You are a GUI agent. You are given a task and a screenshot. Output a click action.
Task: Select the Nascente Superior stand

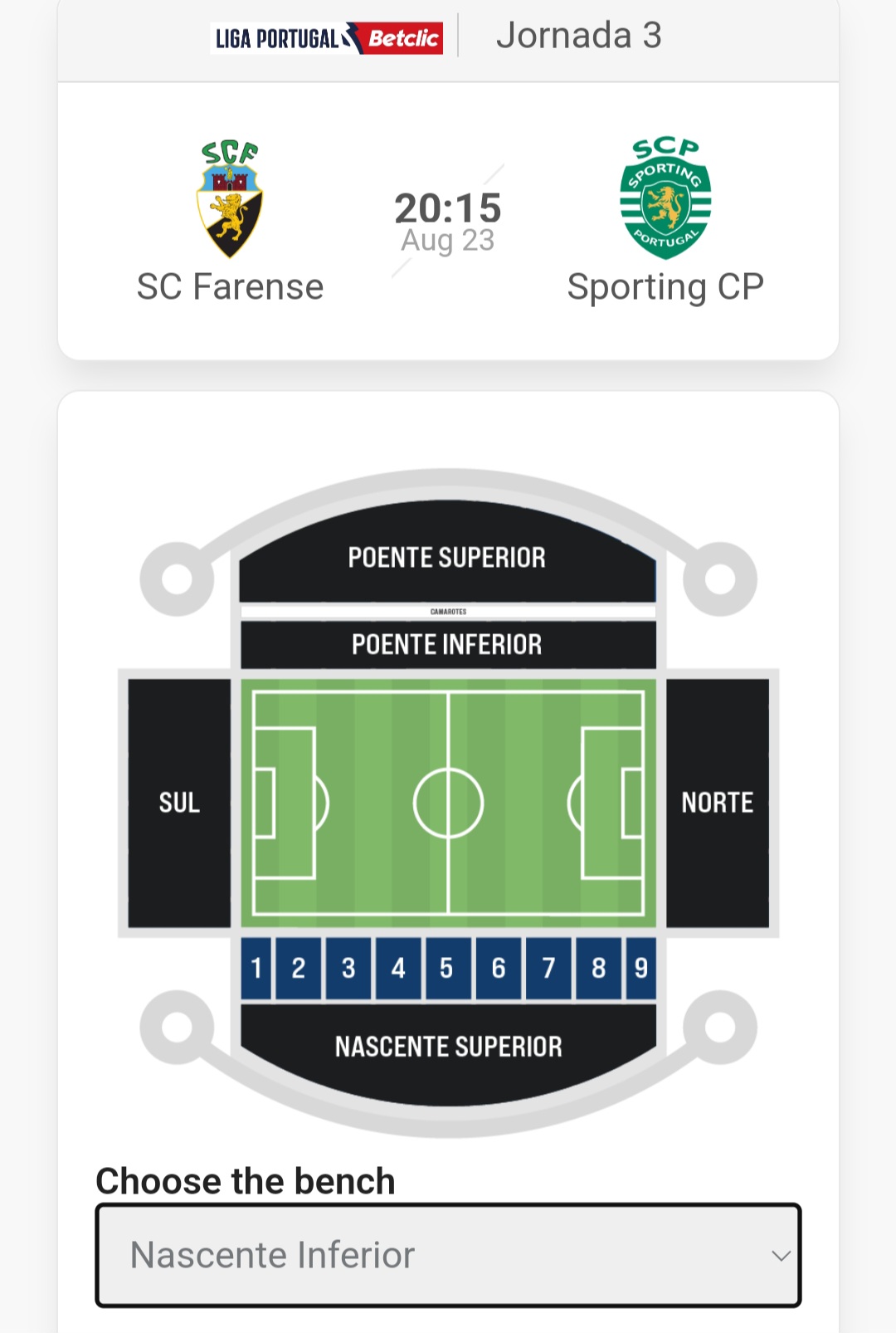448,1052
